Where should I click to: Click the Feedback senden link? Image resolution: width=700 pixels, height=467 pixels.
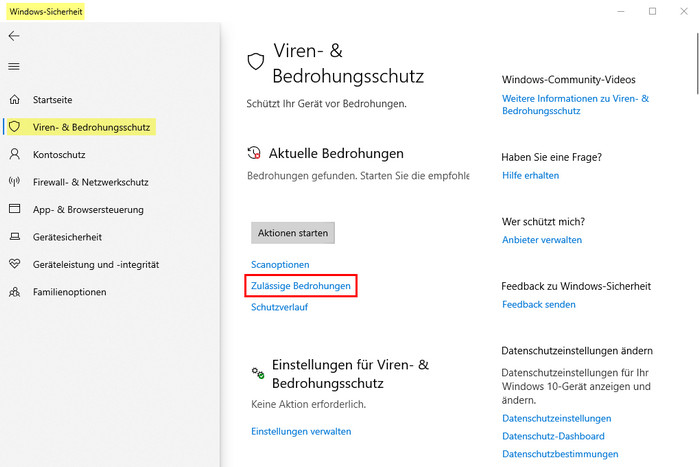pyautogui.click(x=538, y=304)
